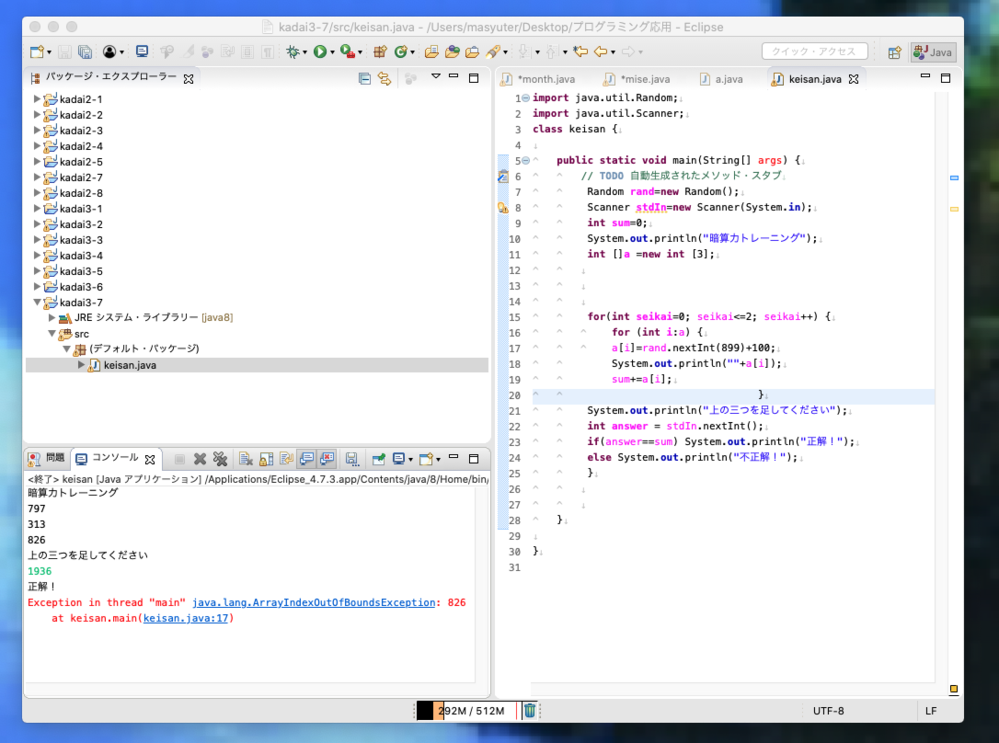Toggle show console when standard output changes

306,459
